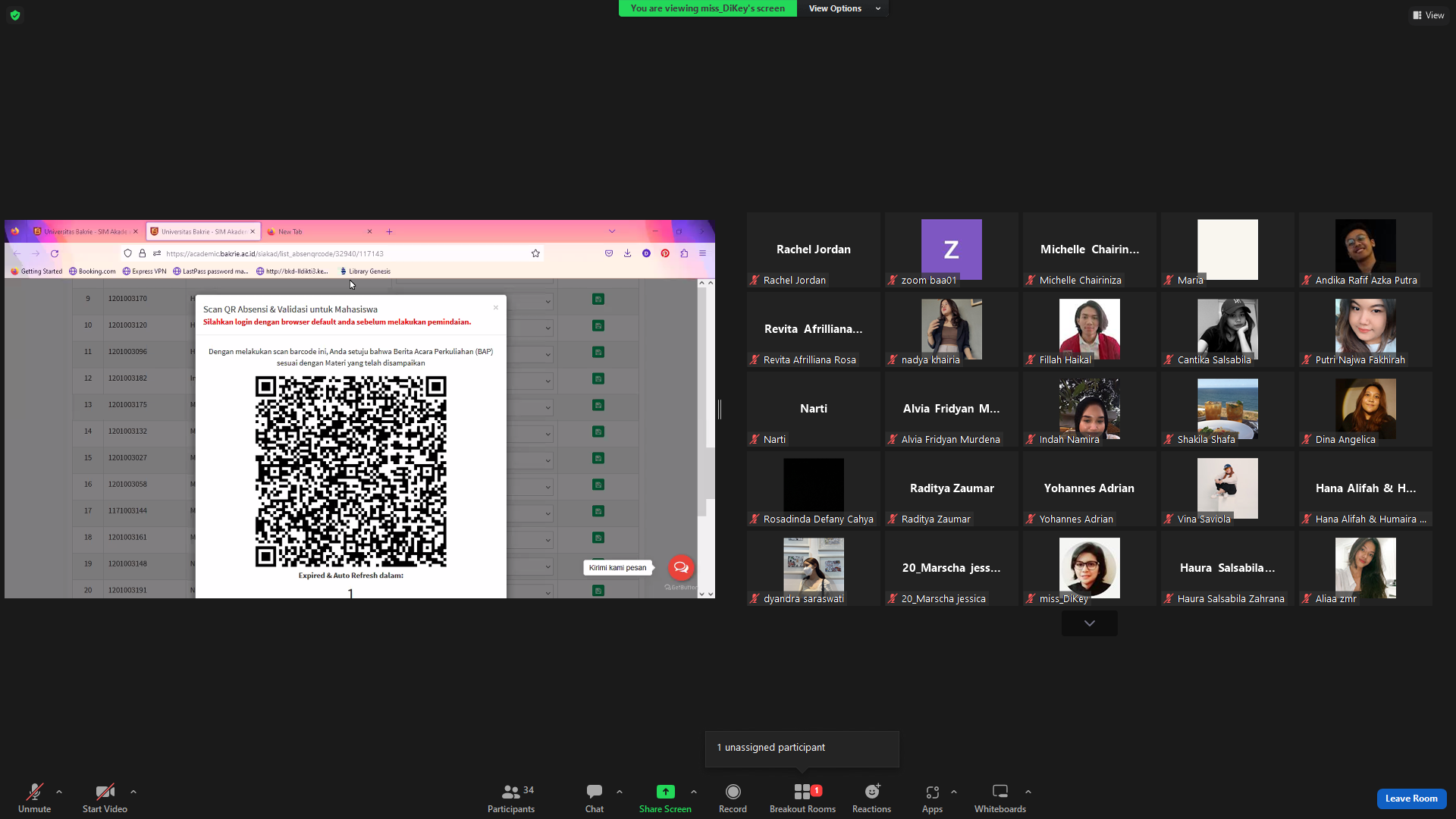This screenshot has width=1456, height=819.
Task: Open the LastPass password bookmark
Action: pos(211,271)
